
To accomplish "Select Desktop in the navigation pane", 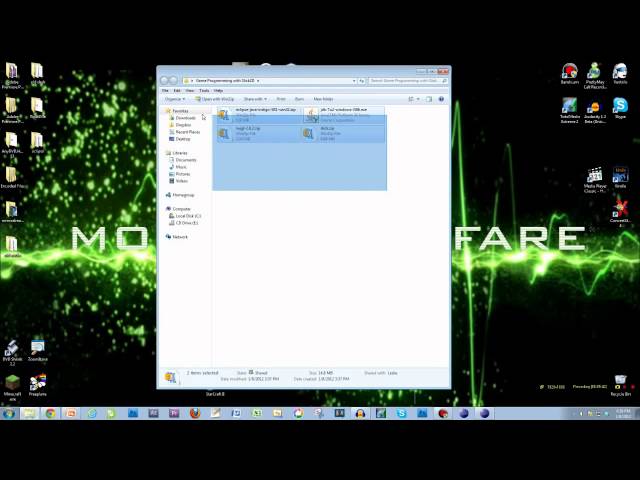I will pos(182,139).
